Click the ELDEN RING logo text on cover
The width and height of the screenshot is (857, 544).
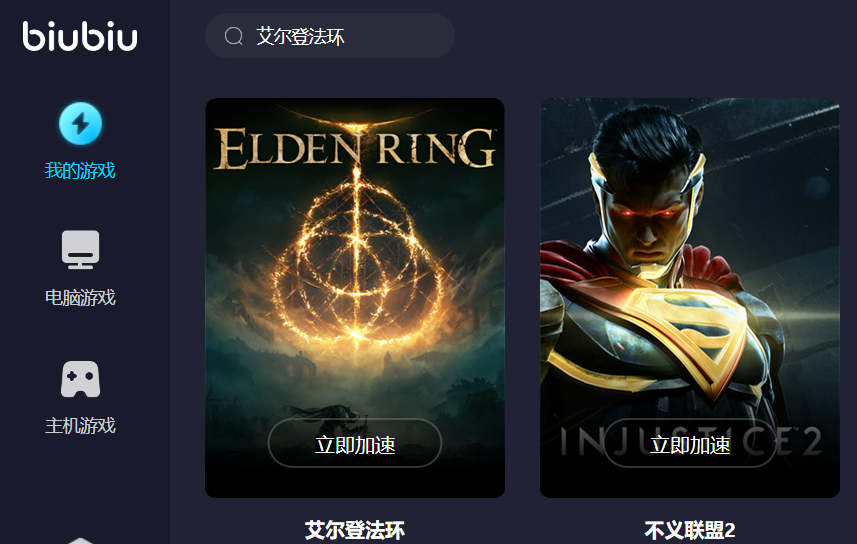(355, 149)
